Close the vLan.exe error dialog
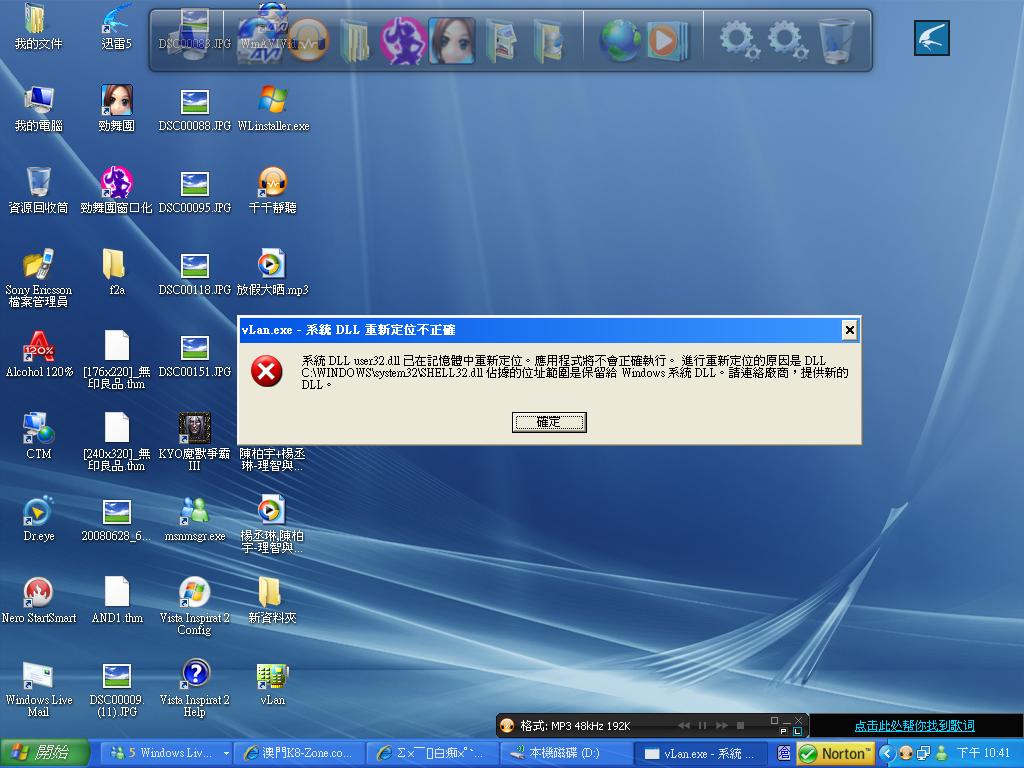 (x=849, y=330)
